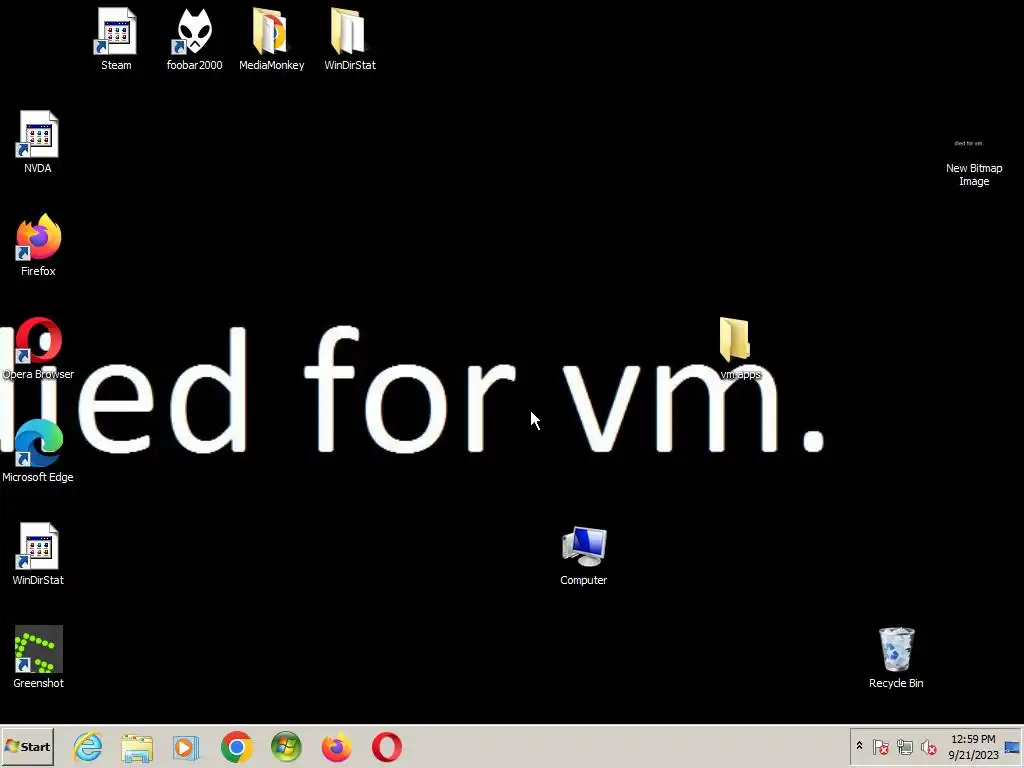
Task: Select the New Bitmap Image file
Action: click(974, 162)
